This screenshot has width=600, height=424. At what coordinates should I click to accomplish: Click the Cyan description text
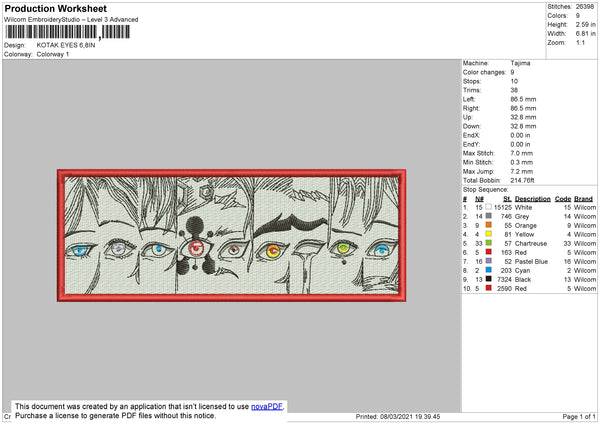point(522,271)
